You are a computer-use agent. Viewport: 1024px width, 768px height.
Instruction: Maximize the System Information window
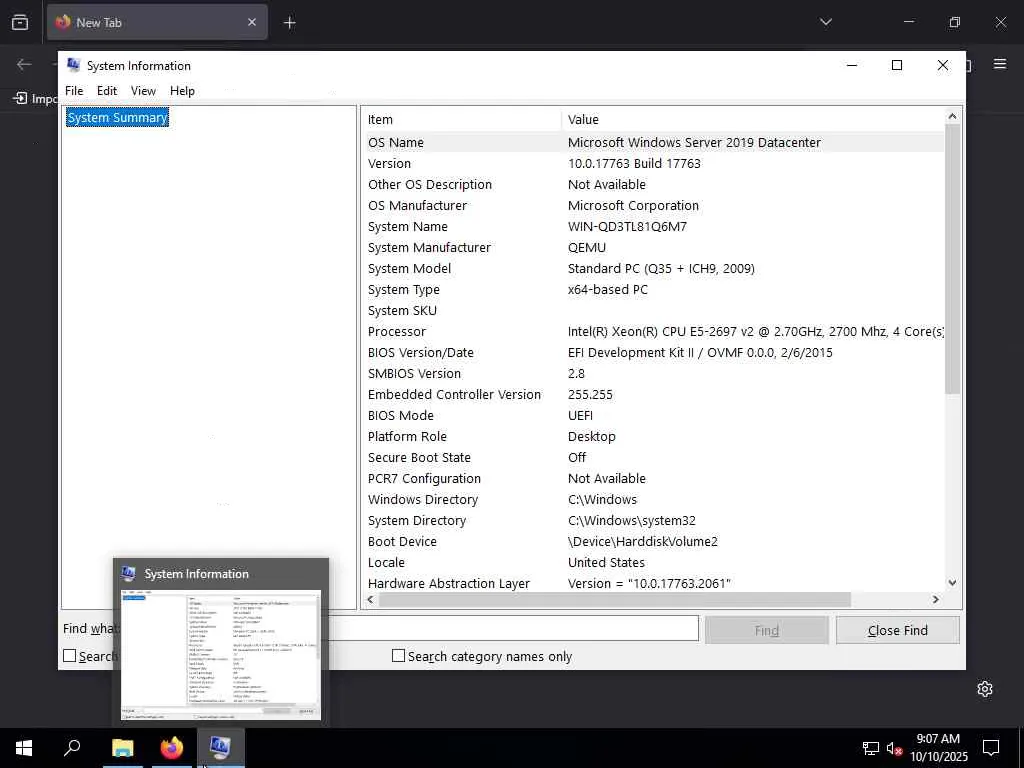click(x=897, y=65)
